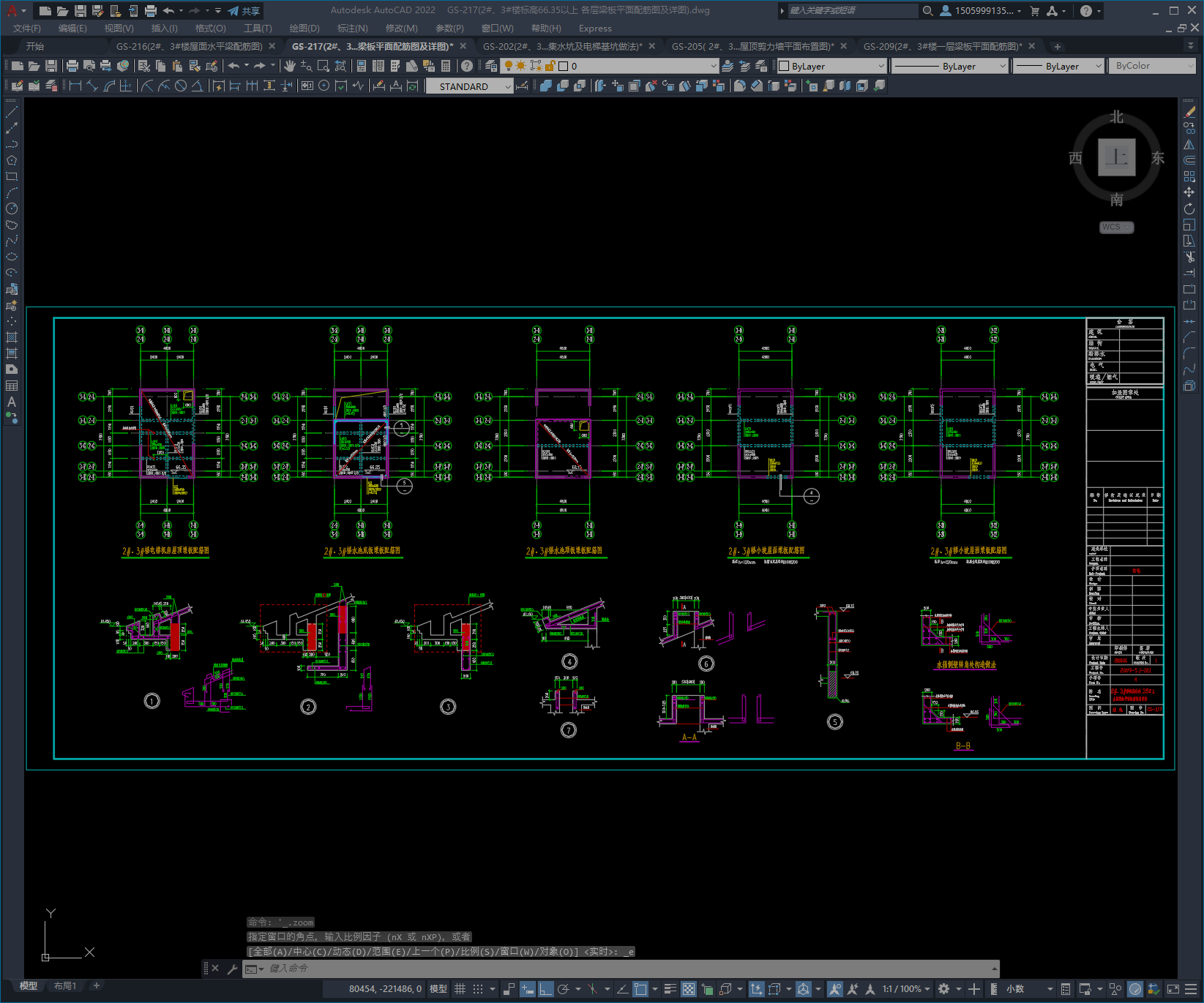Toggle Dynamic Input in status bar
1204x1003 pixels.
pos(527,988)
